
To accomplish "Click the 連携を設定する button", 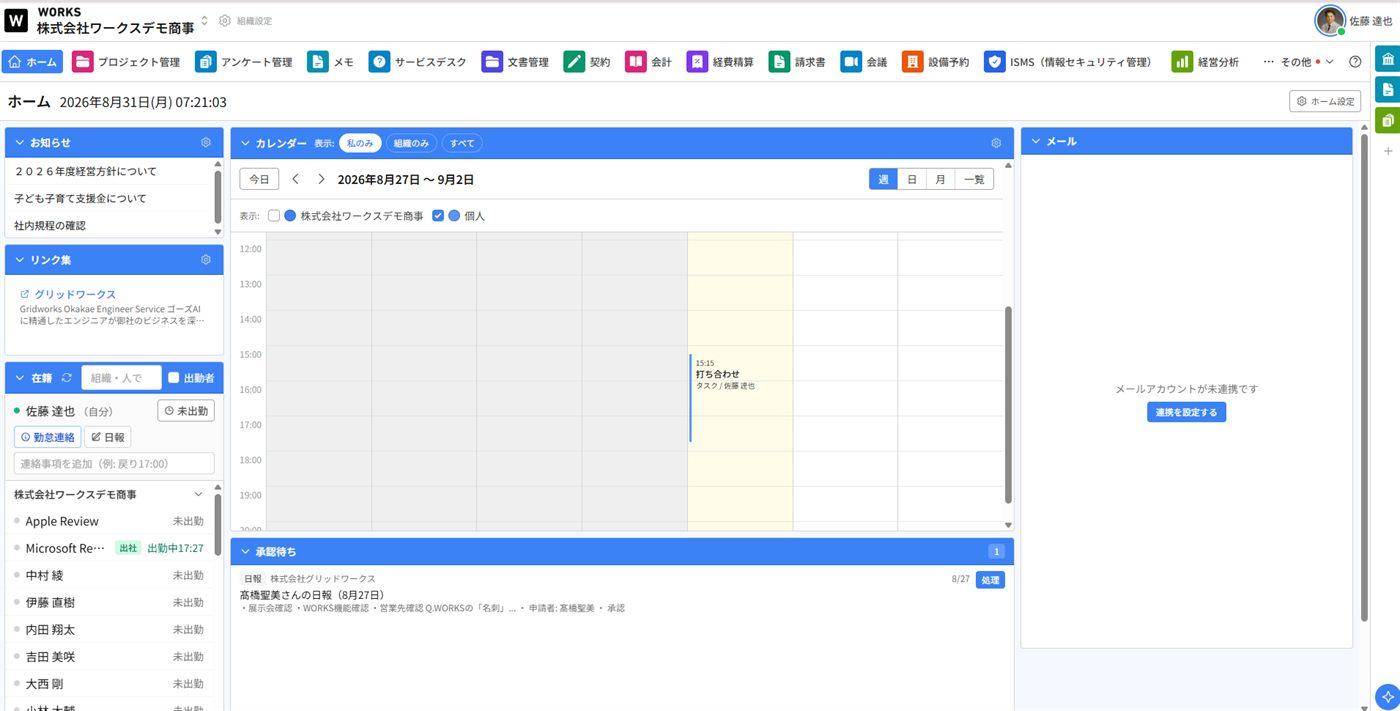I will coord(1186,412).
